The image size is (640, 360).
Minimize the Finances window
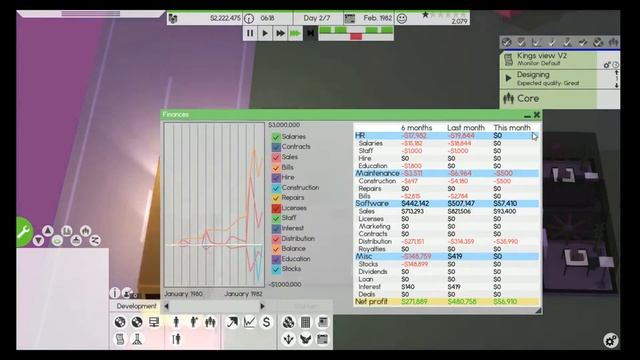pos(527,116)
